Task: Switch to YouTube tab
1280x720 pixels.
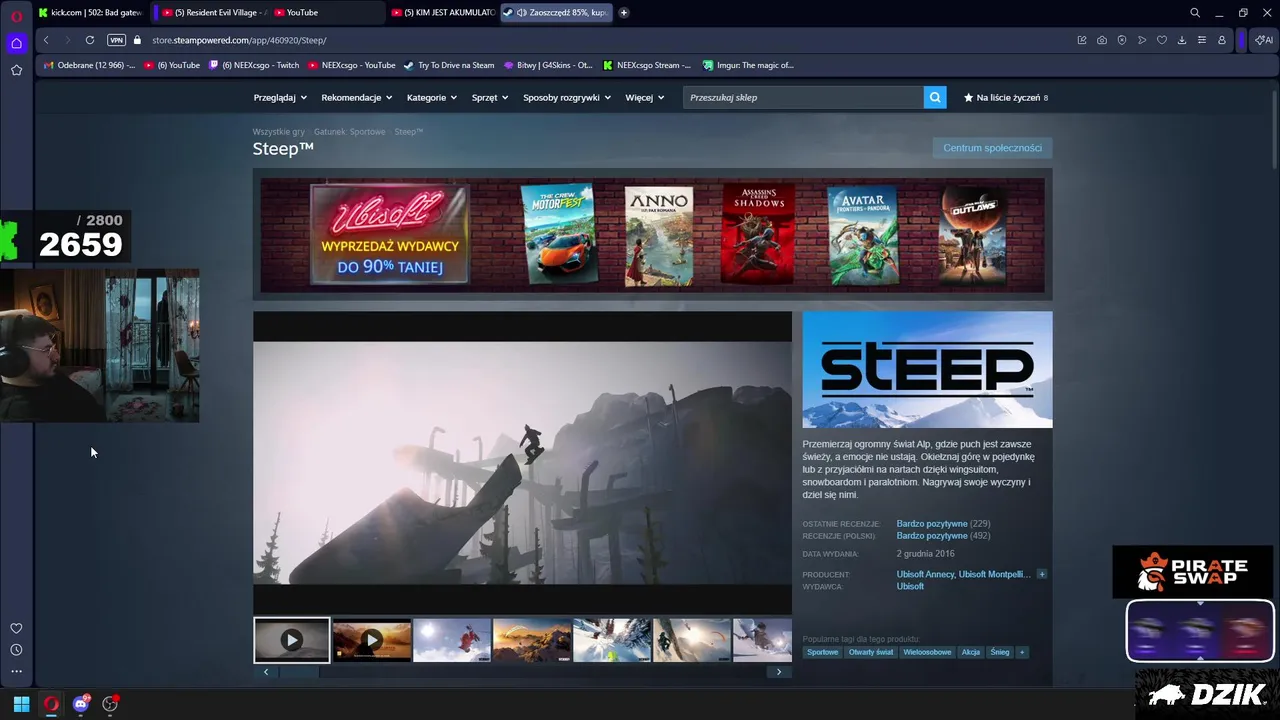Action: pyautogui.click(x=328, y=12)
